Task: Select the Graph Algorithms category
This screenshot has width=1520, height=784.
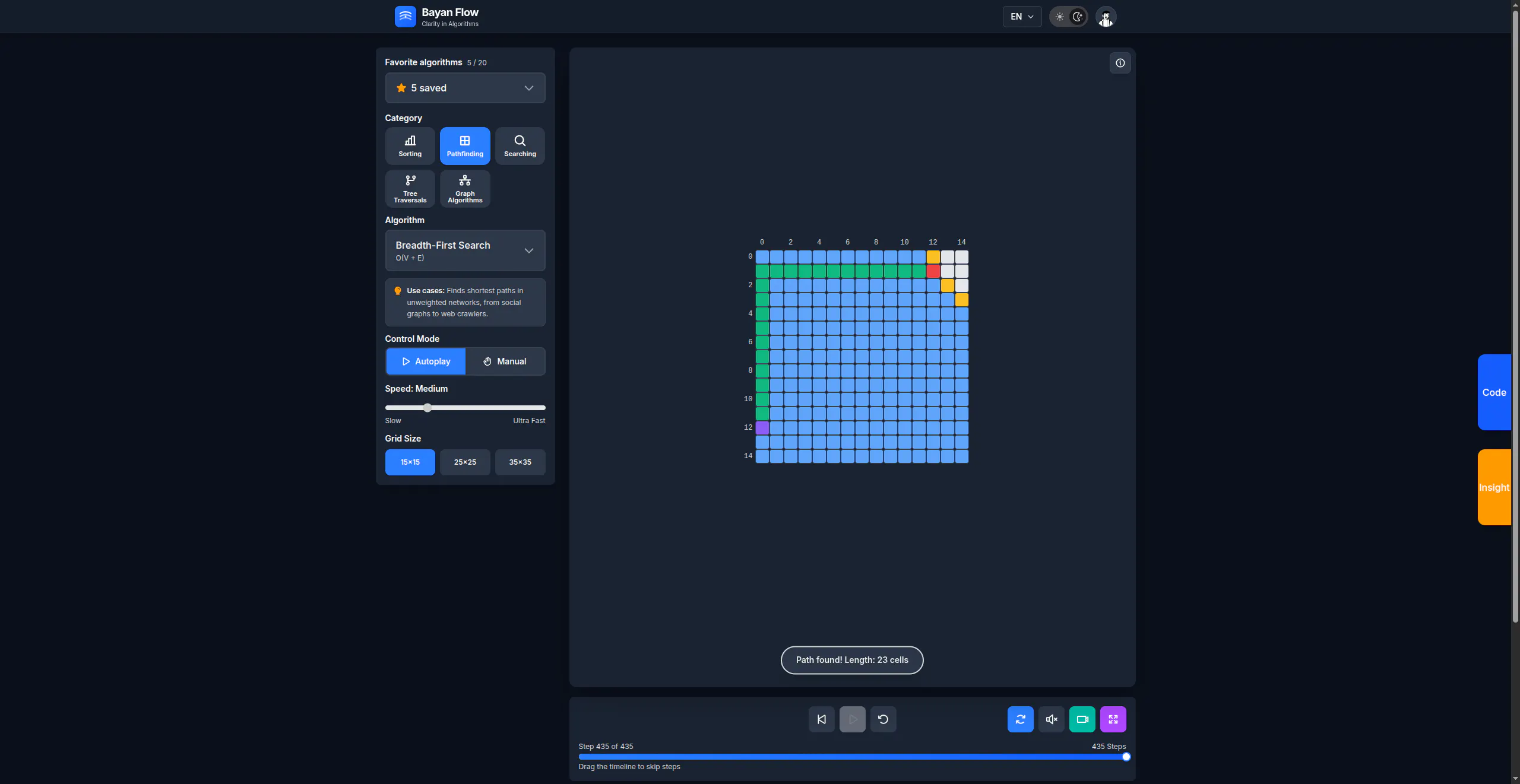Action: [465, 189]
